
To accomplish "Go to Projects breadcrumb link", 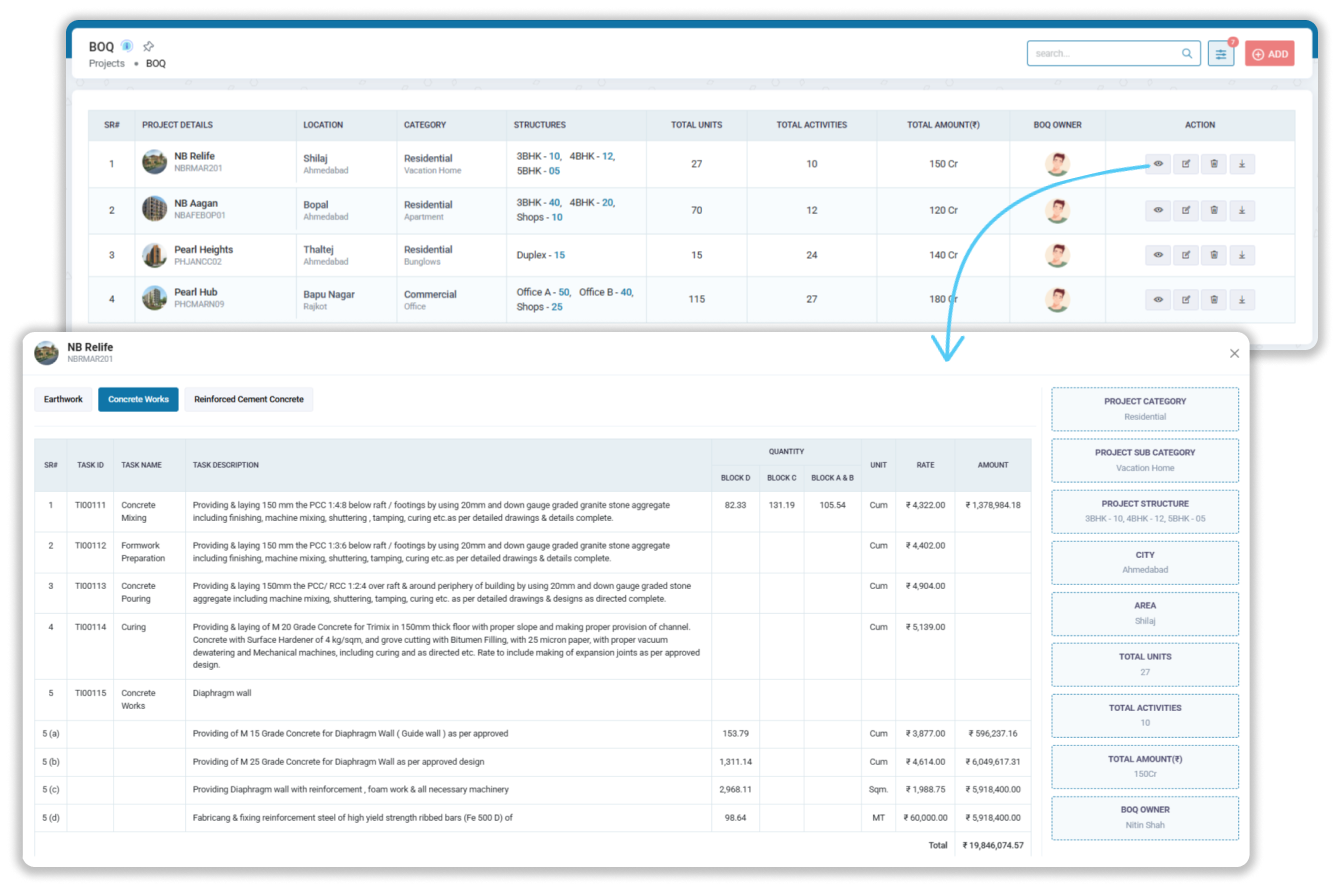I will (x=107, y=63).
